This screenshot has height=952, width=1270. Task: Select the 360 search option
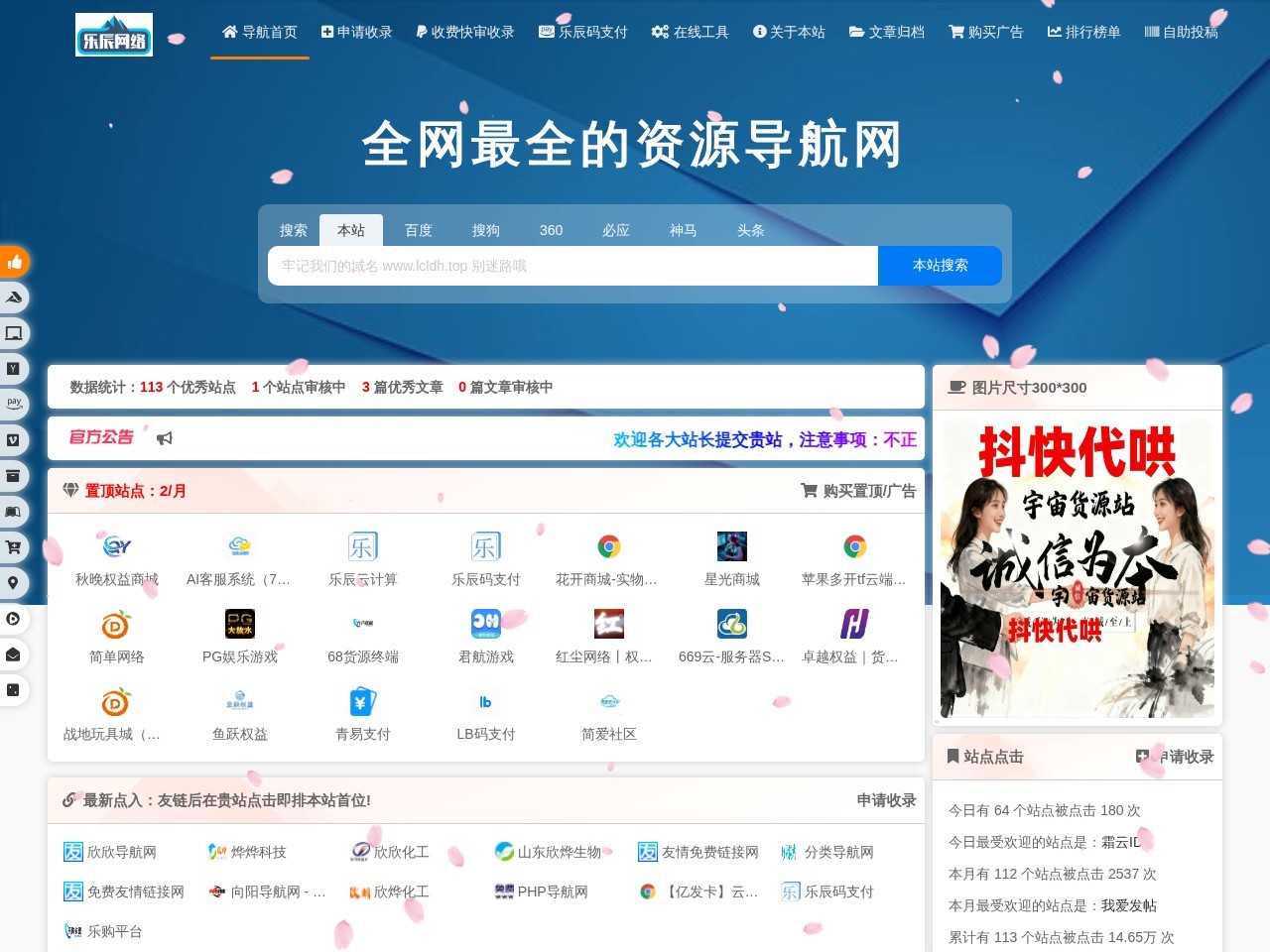point(551,230)
